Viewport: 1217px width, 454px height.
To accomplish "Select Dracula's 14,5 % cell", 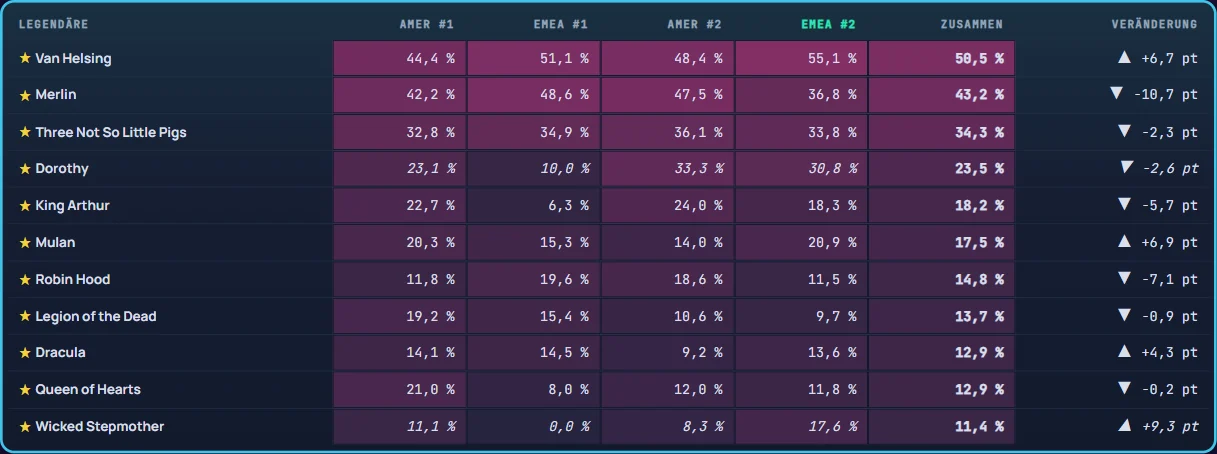I will pos(534,352).
